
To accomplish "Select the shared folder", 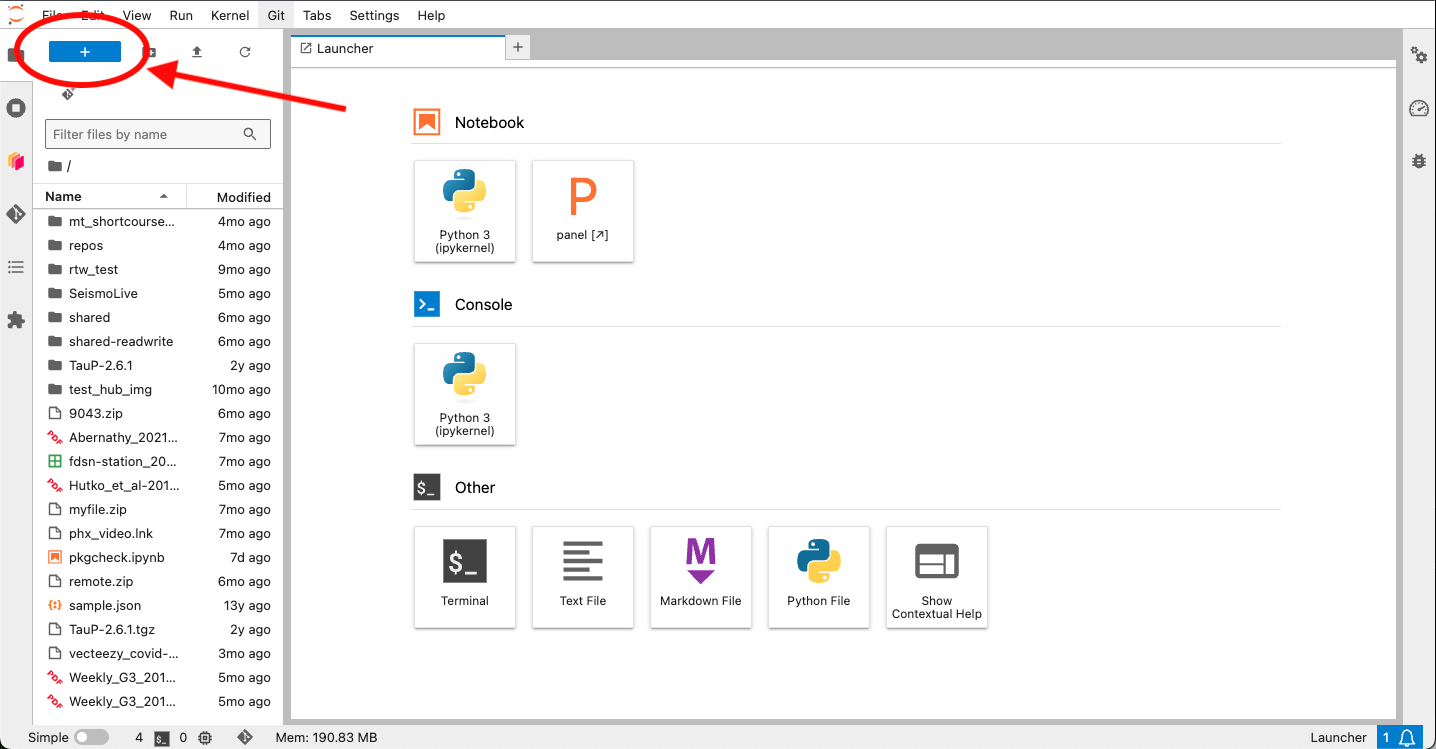I will pos(158,318).
